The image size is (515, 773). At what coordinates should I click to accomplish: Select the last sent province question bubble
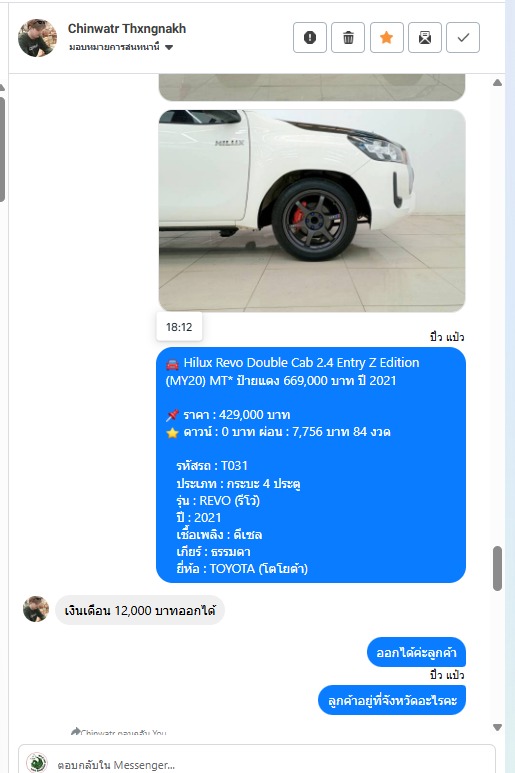click(x=392, y=700)
